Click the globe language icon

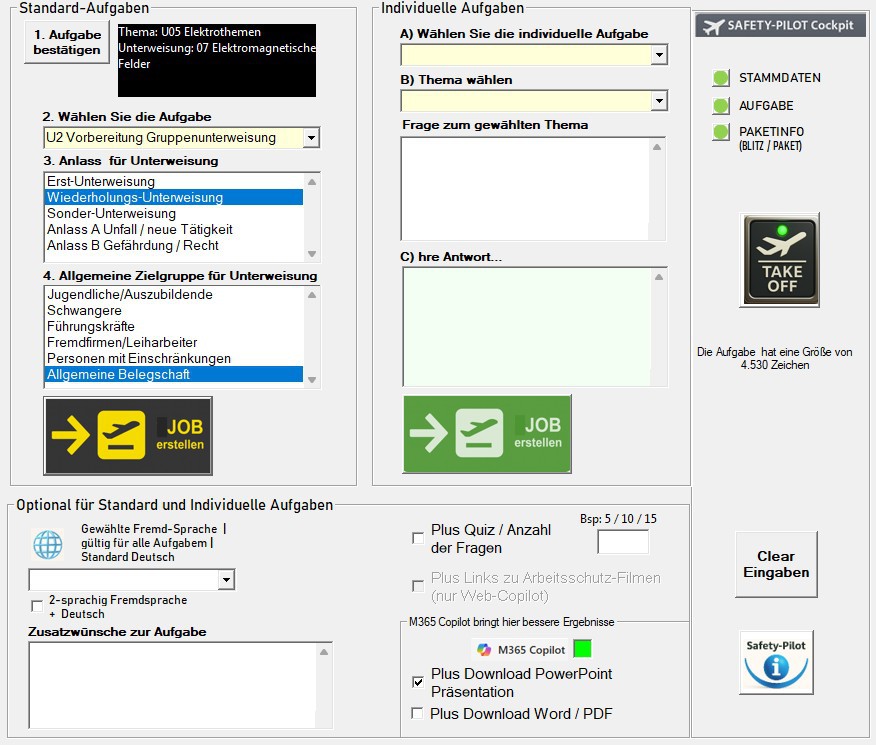pos(48,543)
